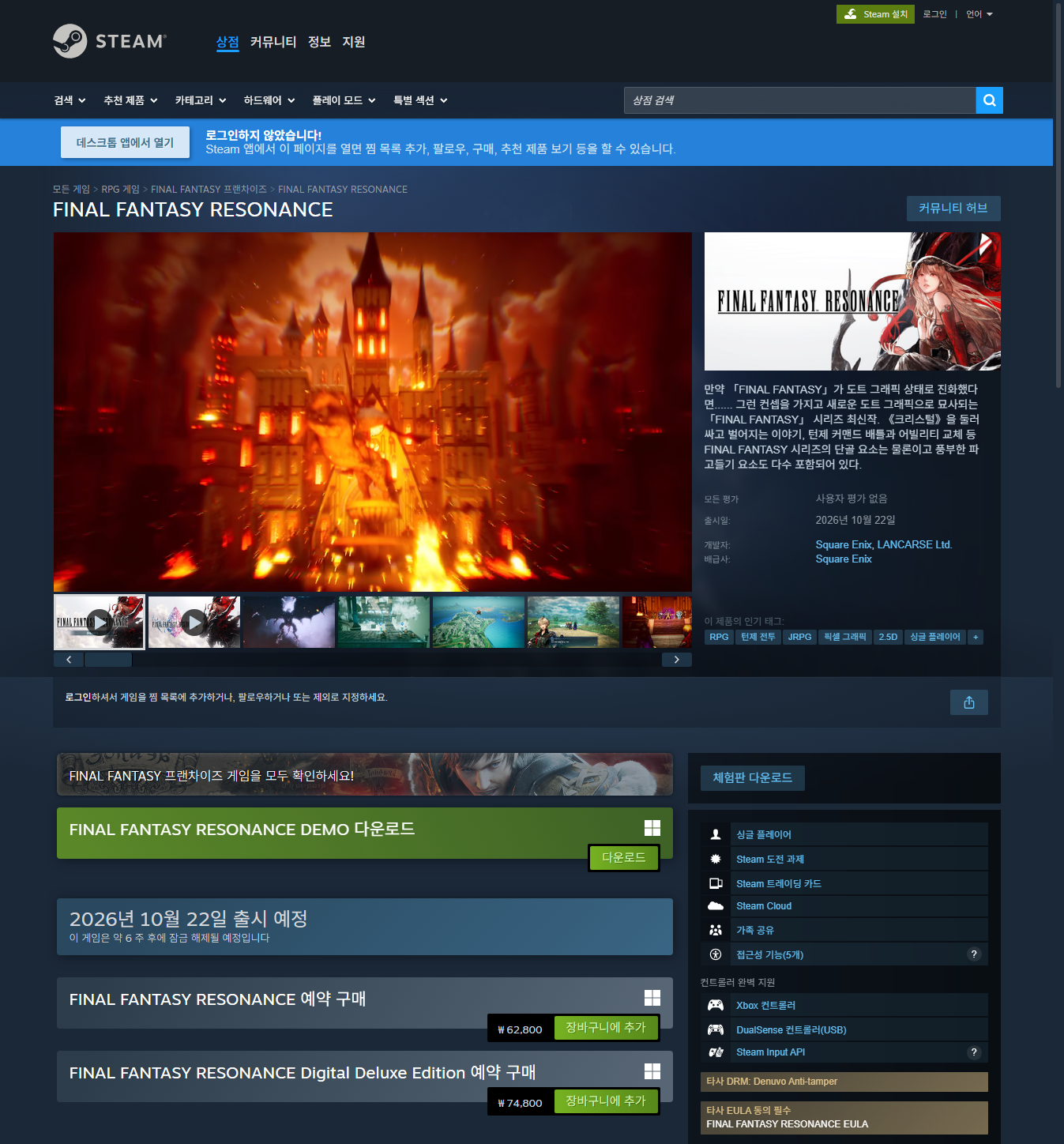Click the FINAL FANTASY 프랜차이즈 banner
Image resolution: width=1064 pixels, height=1144 pixels.
click(365, 774)
